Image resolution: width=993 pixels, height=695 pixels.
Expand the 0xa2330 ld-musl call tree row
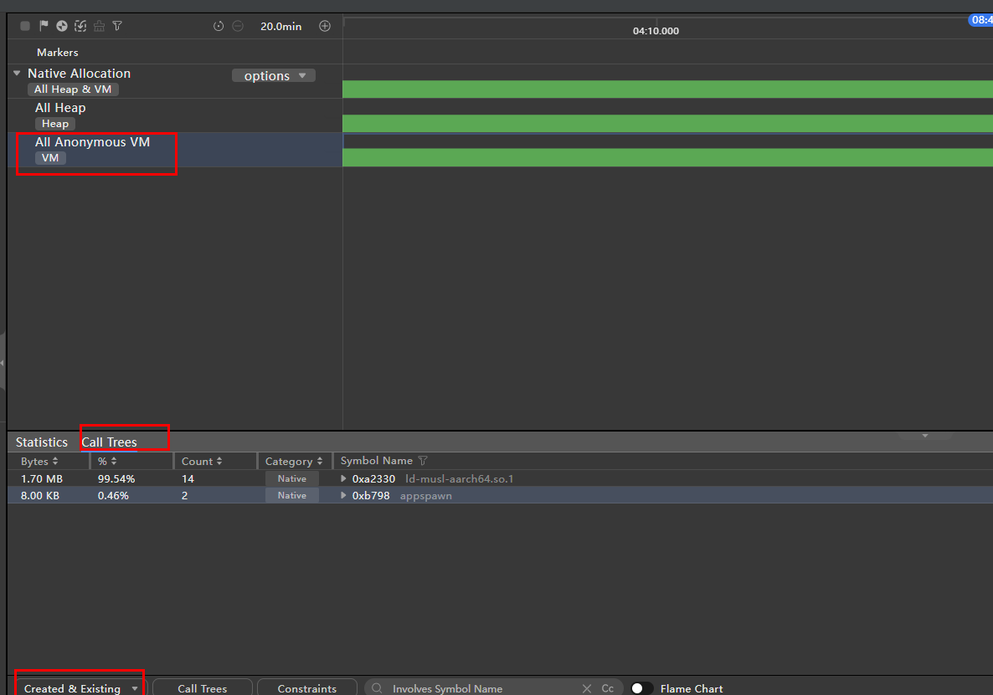pyautogui.click(x=344, y=479)
